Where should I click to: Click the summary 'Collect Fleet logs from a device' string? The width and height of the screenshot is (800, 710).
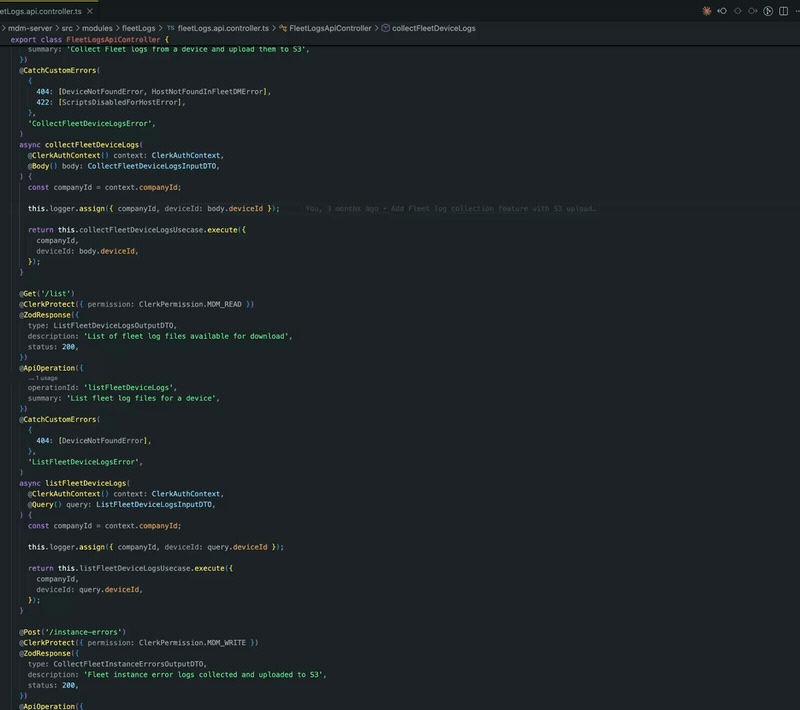[x=188, y=49]
